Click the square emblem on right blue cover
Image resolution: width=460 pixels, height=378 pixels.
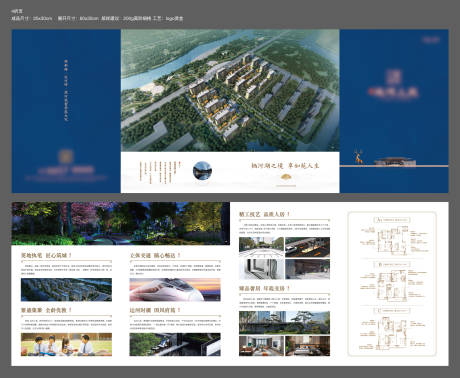[x=393, y=77]
